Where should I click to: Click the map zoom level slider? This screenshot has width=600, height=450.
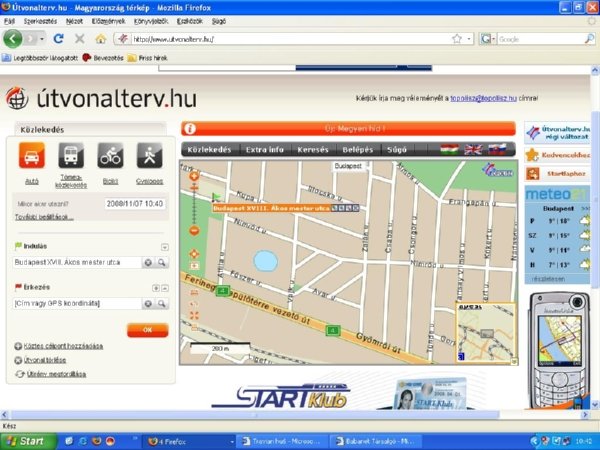click(x=193, y=200)
